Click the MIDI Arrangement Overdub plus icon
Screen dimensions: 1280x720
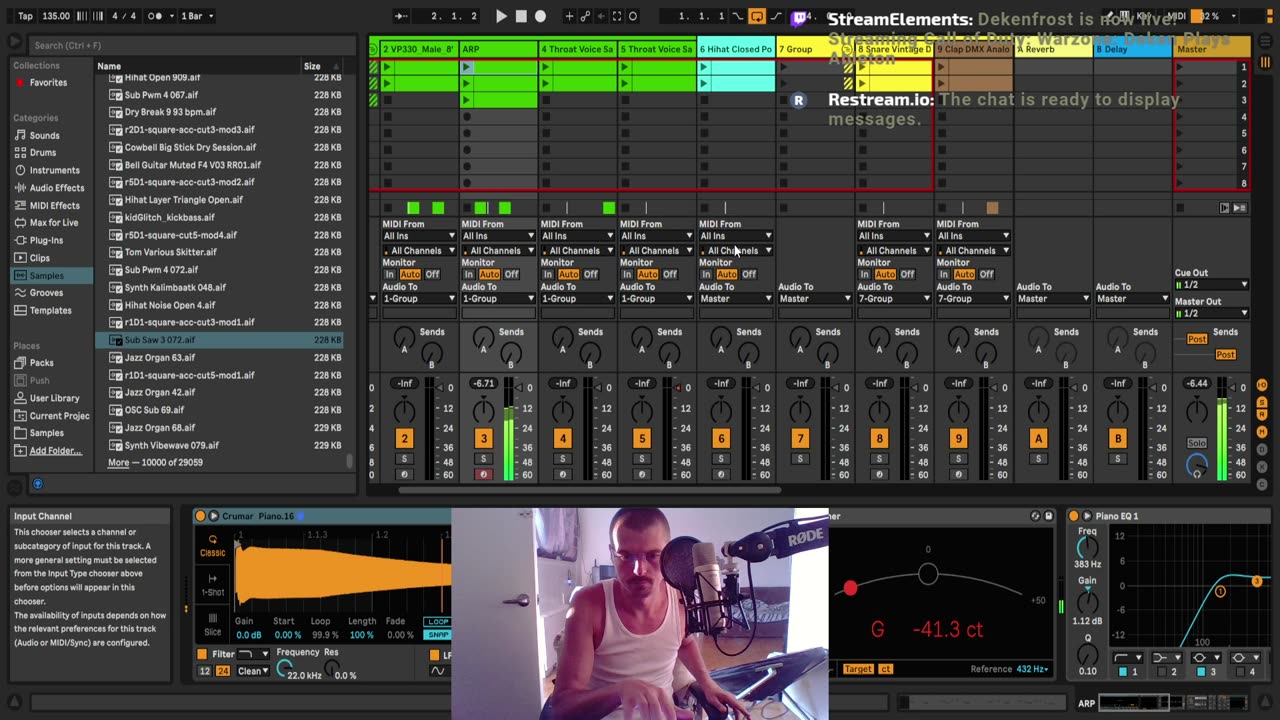click(568, 16)
